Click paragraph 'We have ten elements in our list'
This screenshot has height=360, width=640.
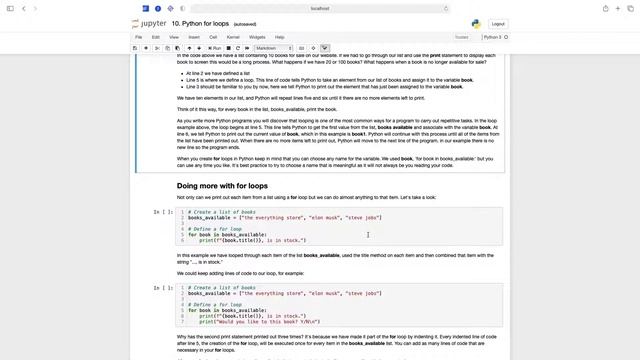click(x=301, y=98)
